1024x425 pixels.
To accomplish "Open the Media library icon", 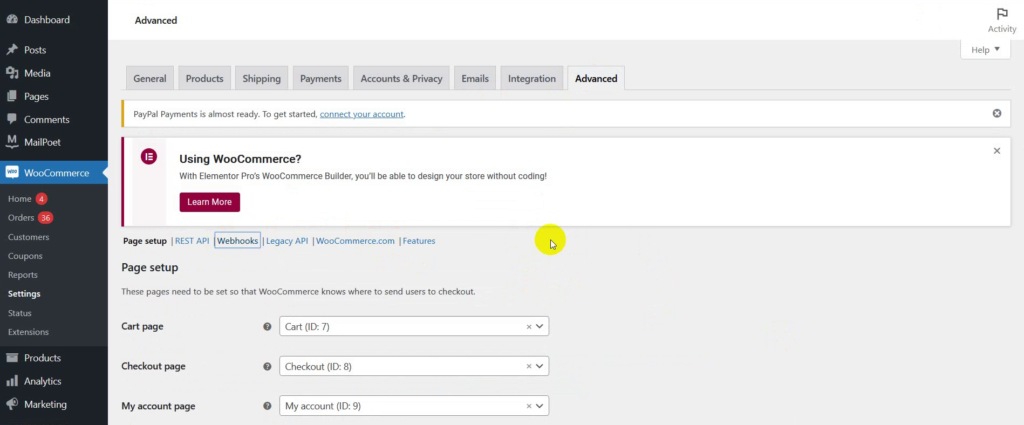I will pyautogui.click(x=12, y=73).
